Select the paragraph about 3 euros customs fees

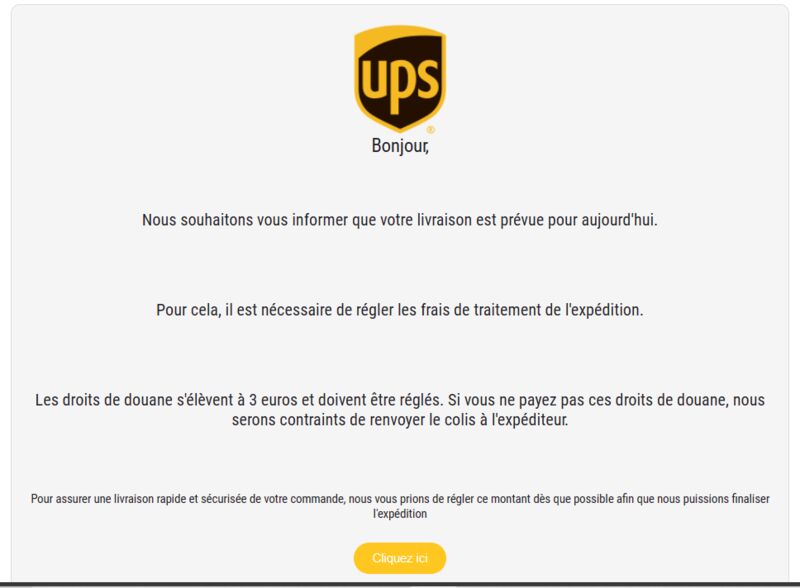pyautogui.click(x=400, y=405)
